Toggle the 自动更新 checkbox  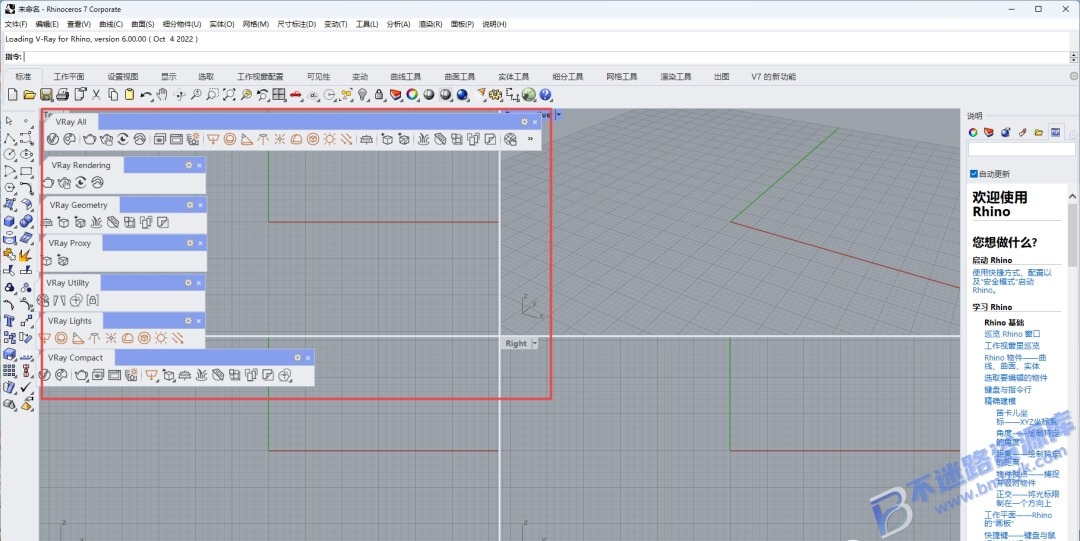[973, 174]
